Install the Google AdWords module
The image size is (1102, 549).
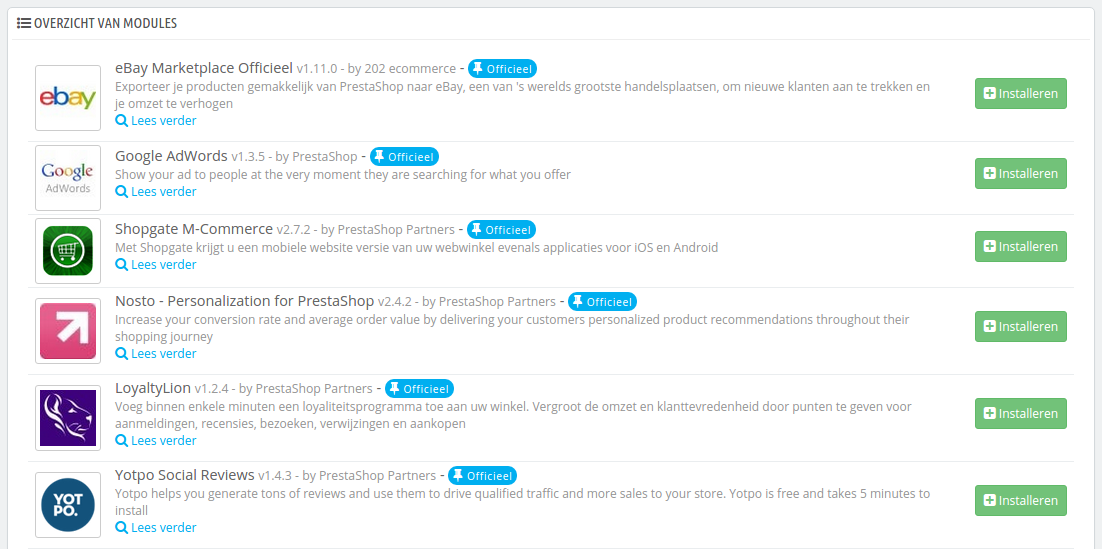coord(1020,174)
